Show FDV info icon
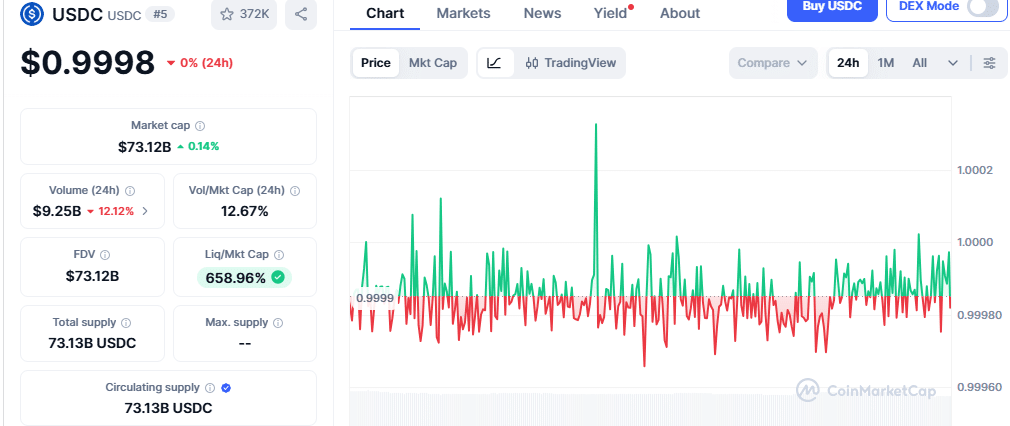 [105, 255]
